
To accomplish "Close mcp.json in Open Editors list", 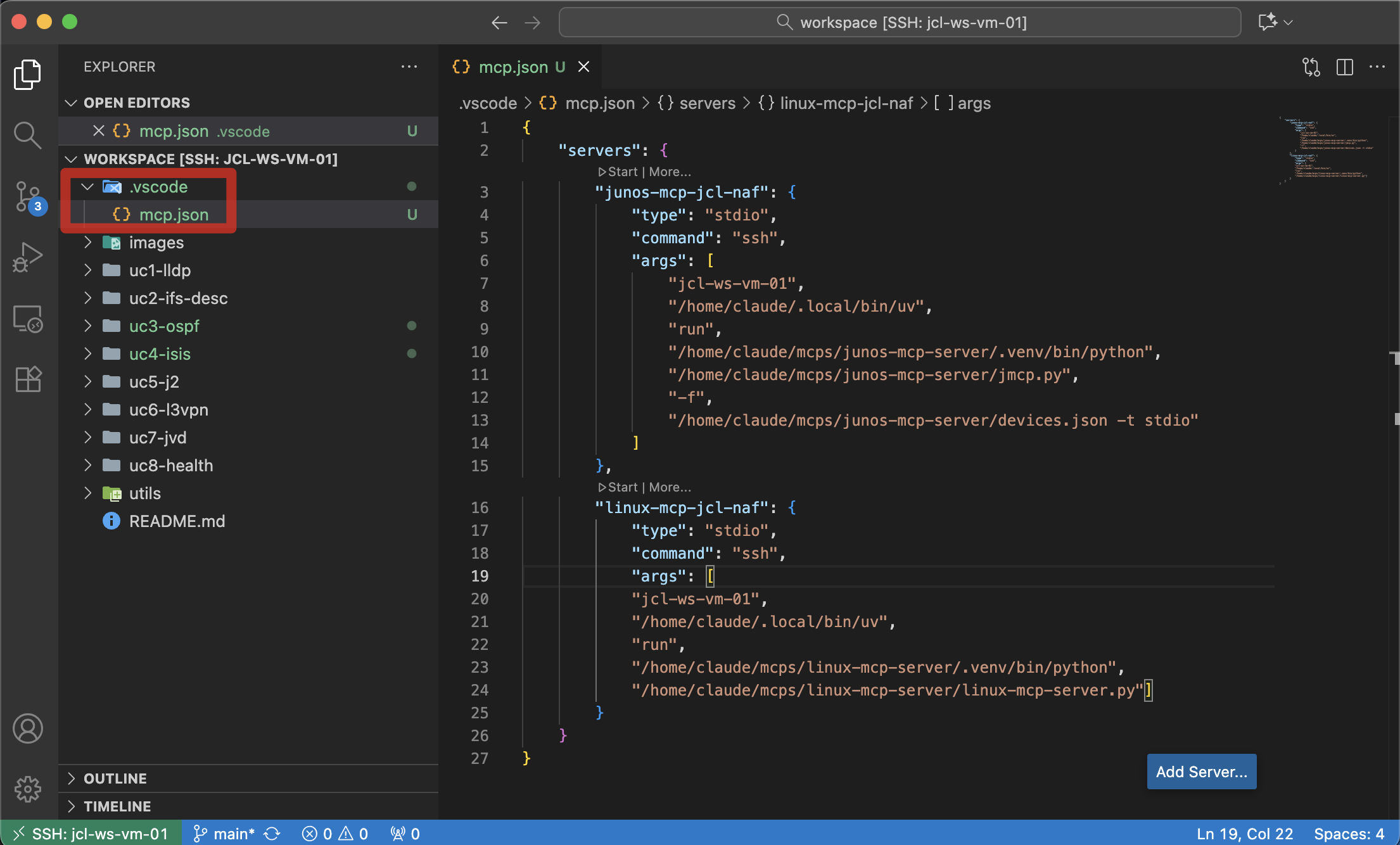I will pyautogui.click(x=98, y=130).
